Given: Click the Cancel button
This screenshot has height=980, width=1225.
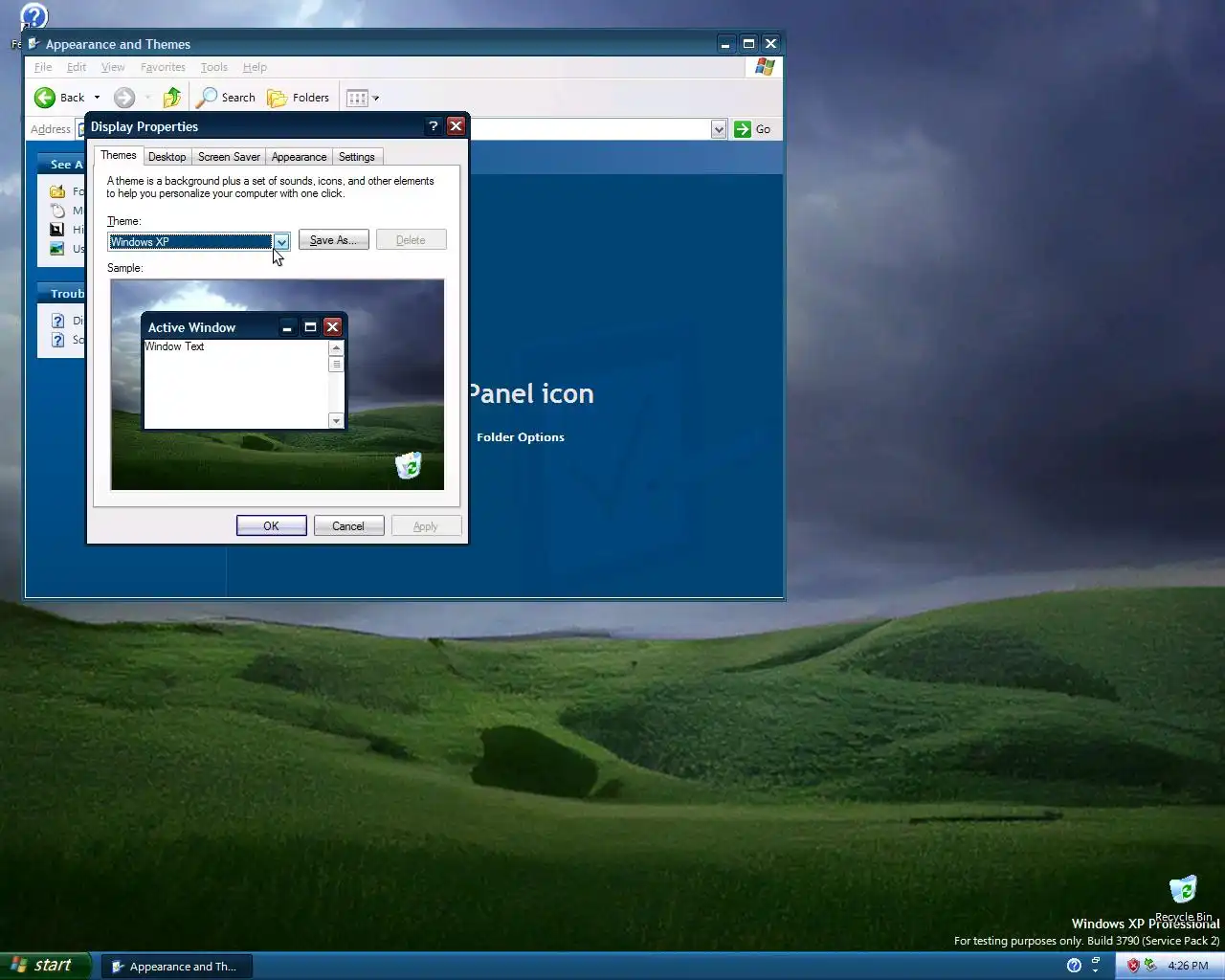Looking at the screenshot, I should [348, 525].
